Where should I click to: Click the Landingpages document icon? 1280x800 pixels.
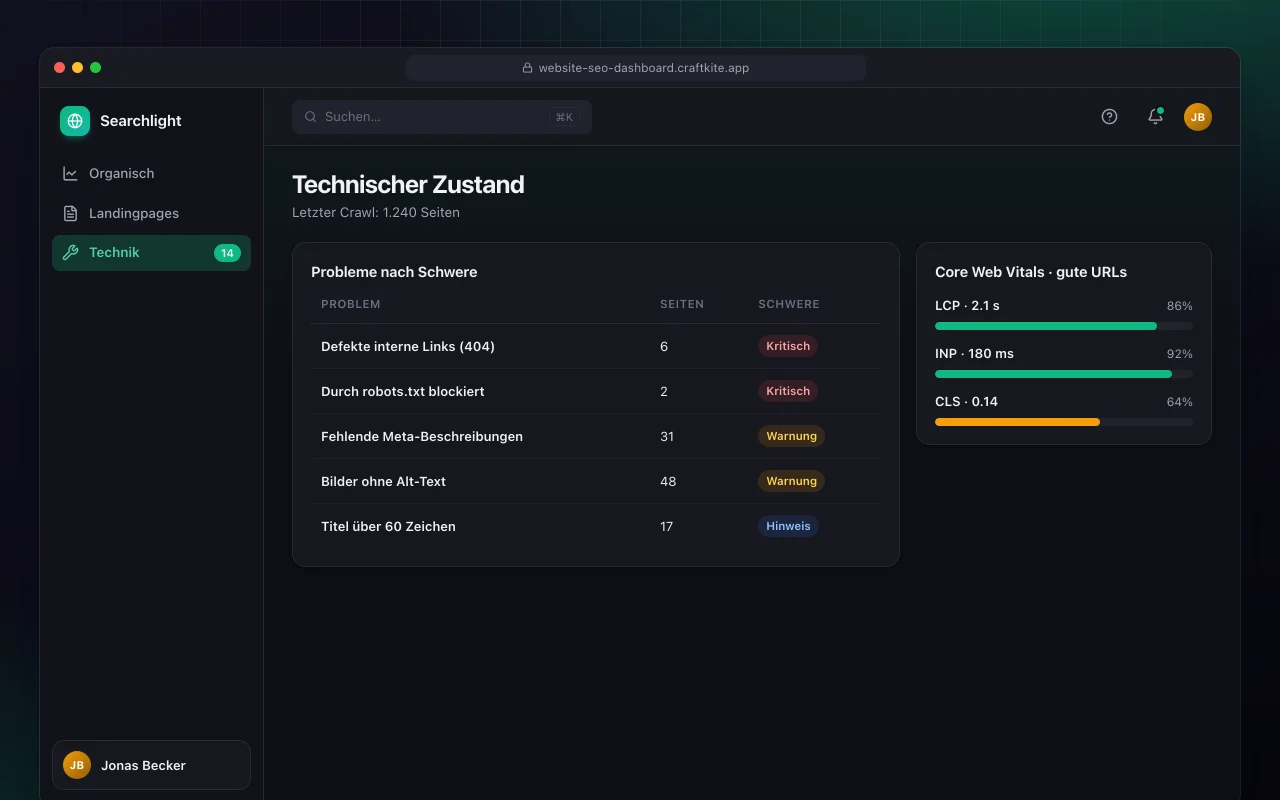(x=70, y=213)
